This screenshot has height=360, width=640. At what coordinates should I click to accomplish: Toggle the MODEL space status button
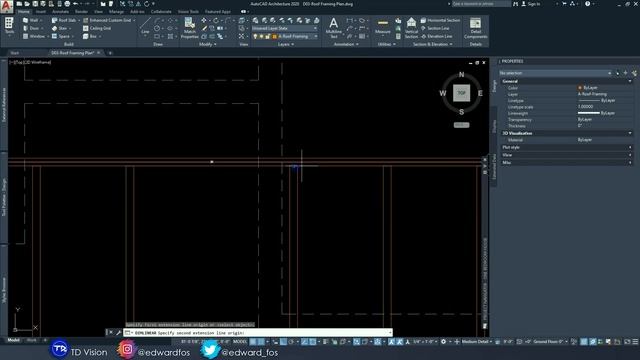(x=240, y=342)
